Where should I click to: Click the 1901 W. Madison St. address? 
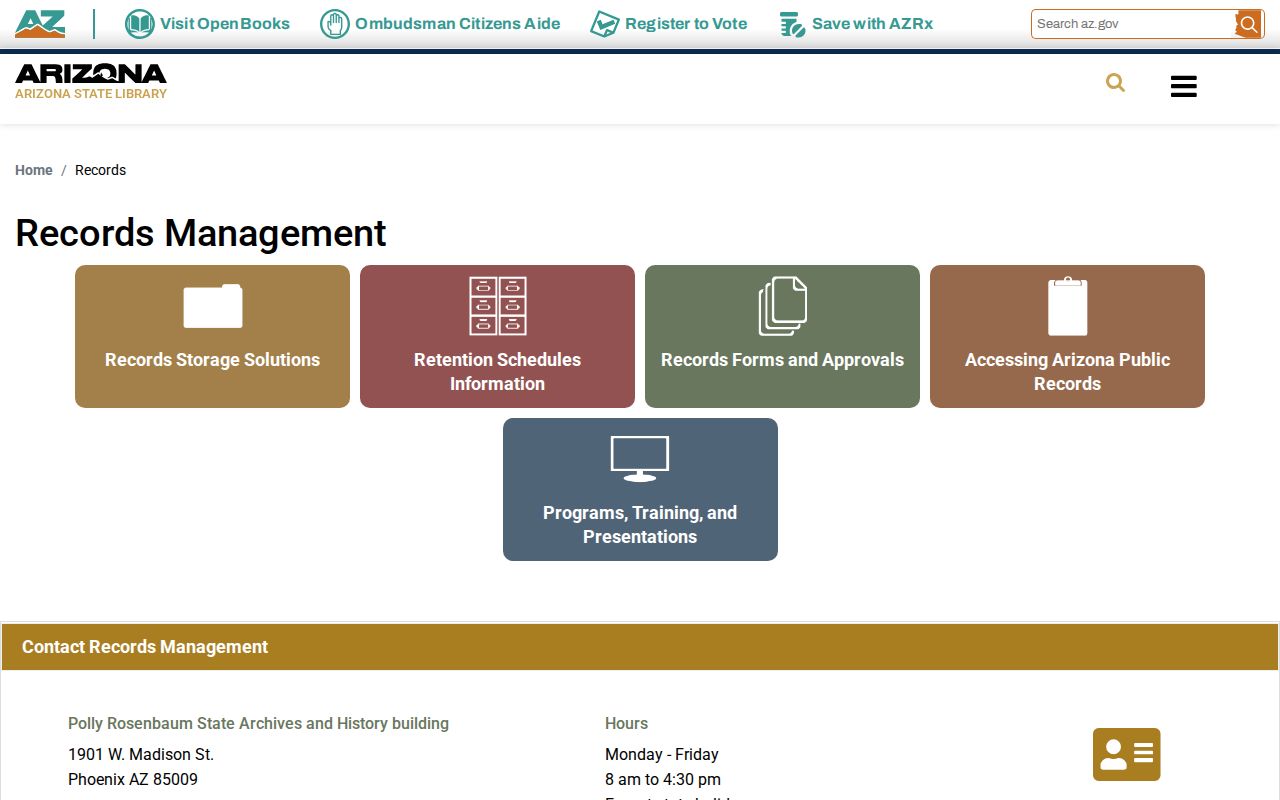tap(141, 754)
